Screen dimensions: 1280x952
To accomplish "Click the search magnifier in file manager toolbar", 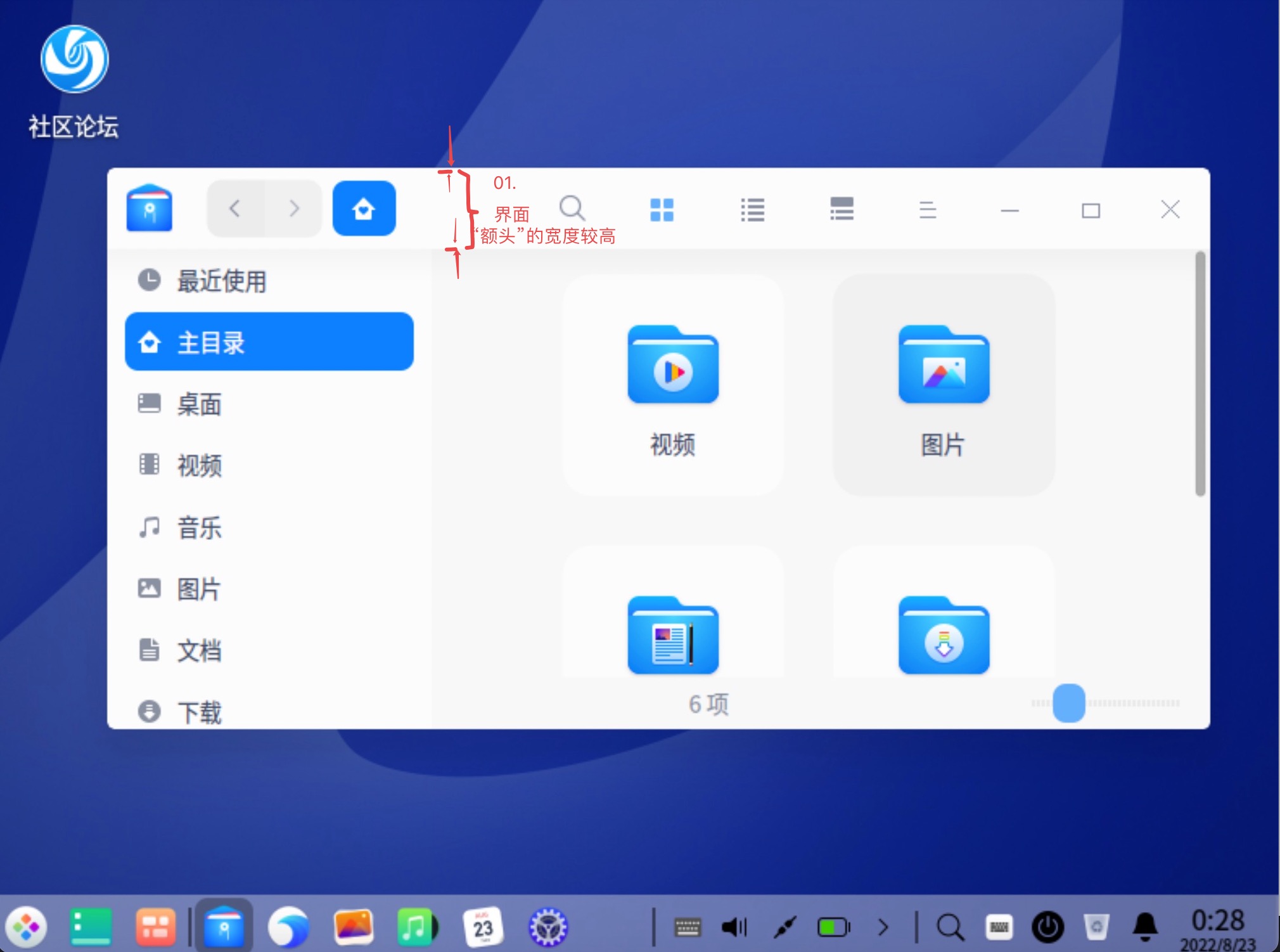I will [x=572, y=208].
